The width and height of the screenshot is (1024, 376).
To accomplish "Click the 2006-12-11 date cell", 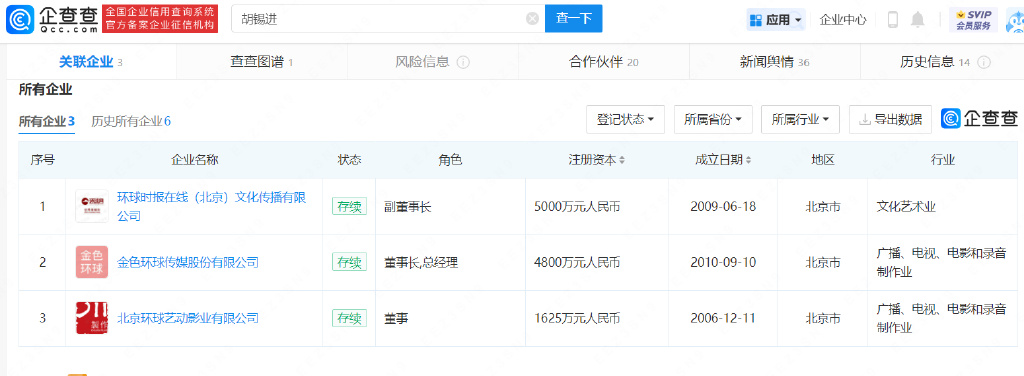I will 723,319.
